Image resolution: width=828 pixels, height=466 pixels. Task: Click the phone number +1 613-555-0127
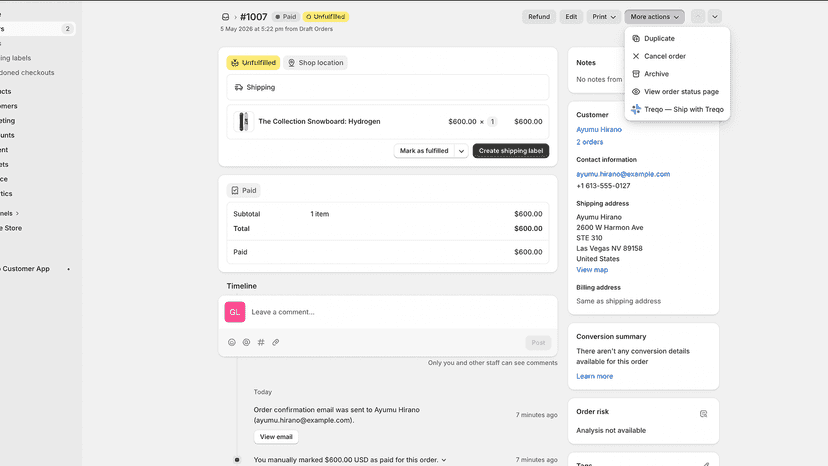pyautogui.click(x=603, y=186)
